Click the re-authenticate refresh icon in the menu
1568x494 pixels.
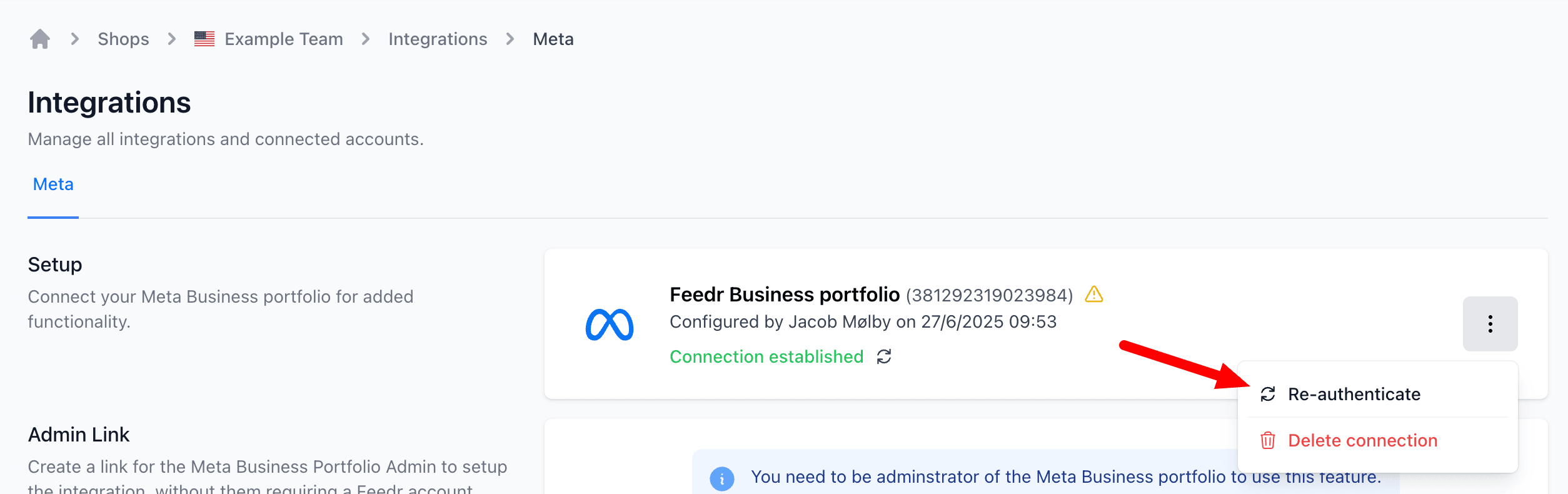tap(1267, 394)
